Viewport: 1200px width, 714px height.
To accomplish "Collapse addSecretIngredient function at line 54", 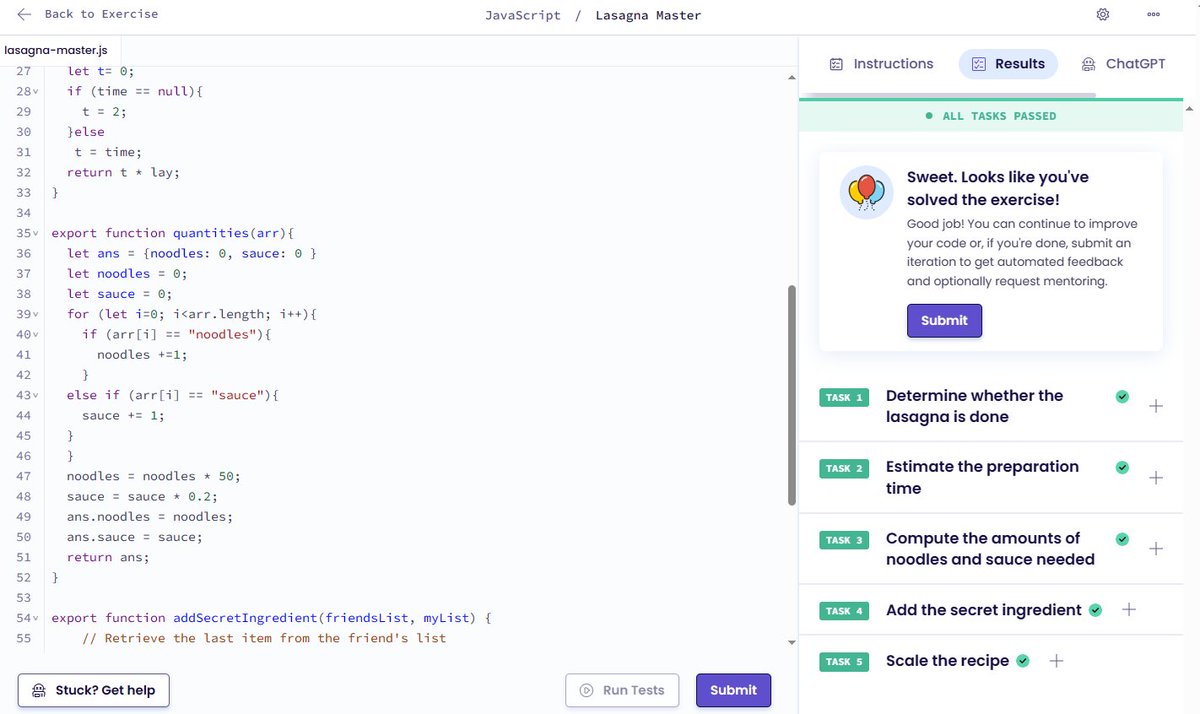I will pos(36,619).
